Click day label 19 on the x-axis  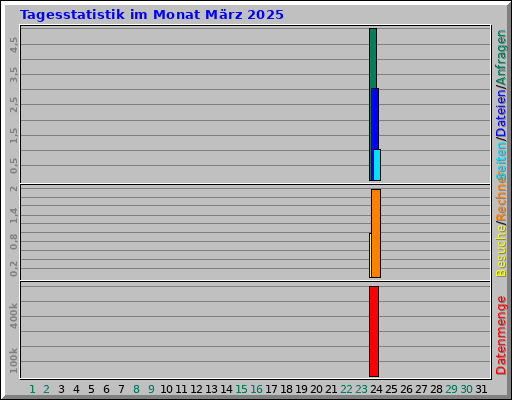pos(301,389)
